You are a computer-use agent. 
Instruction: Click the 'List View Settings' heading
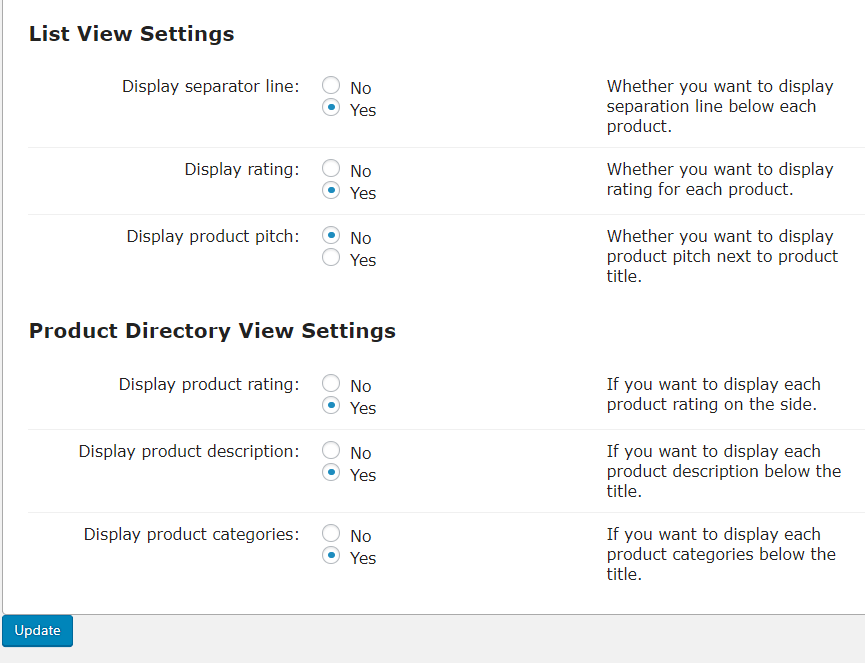coord(131,34)
